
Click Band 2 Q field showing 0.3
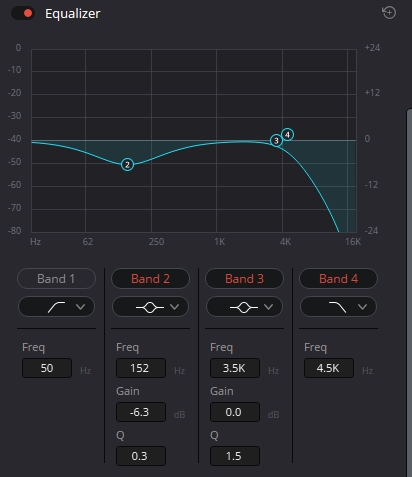click(141, 456)
